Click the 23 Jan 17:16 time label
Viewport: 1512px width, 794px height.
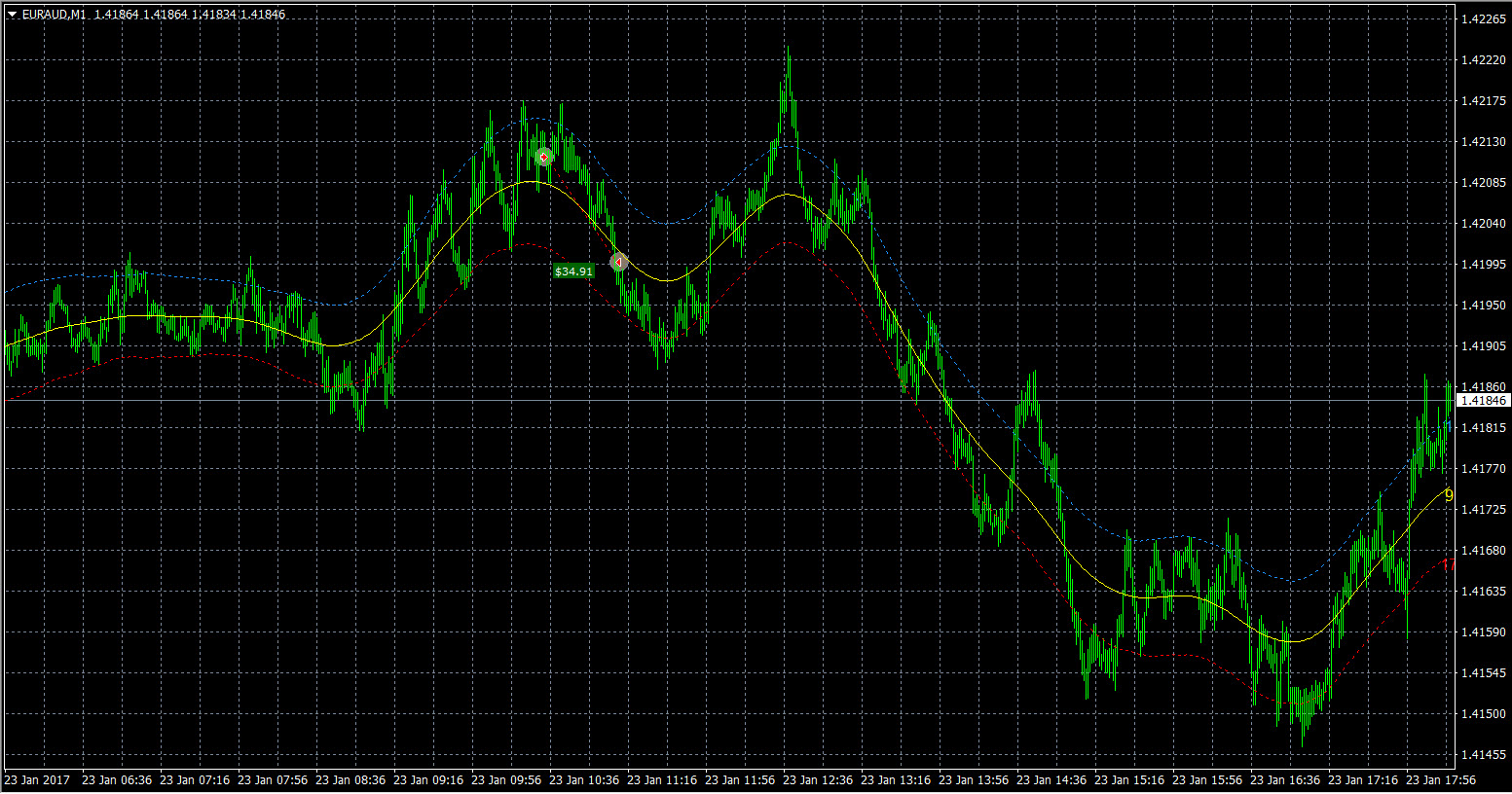coord(1363,780)
